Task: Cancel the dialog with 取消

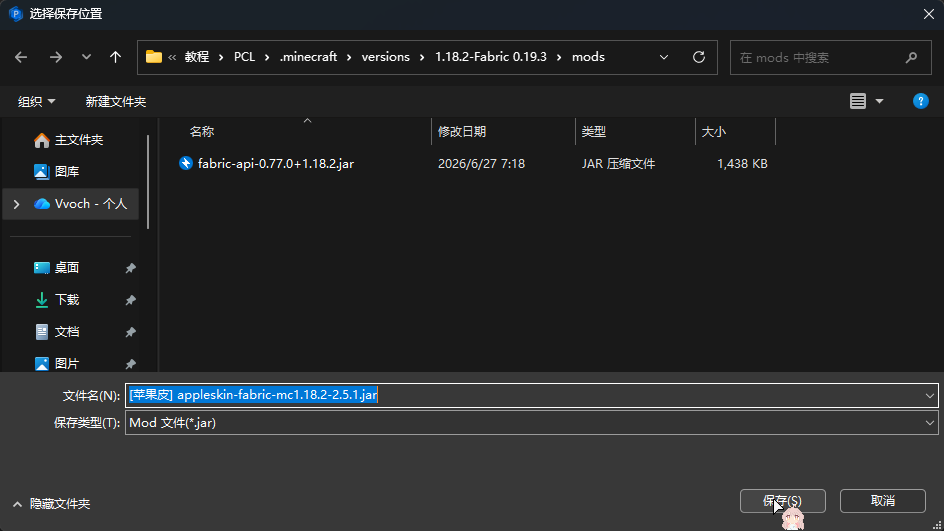Action: coord(883,501)
